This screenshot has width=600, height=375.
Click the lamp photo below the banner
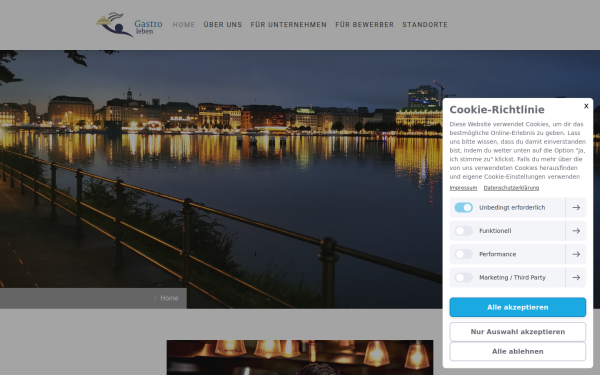300,357
